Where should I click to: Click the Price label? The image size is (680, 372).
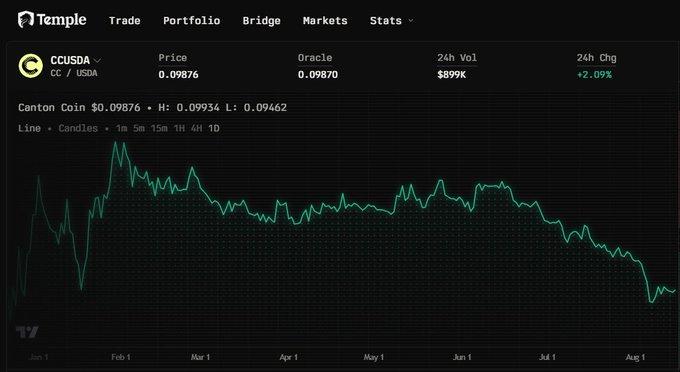(x=173, y=58)
